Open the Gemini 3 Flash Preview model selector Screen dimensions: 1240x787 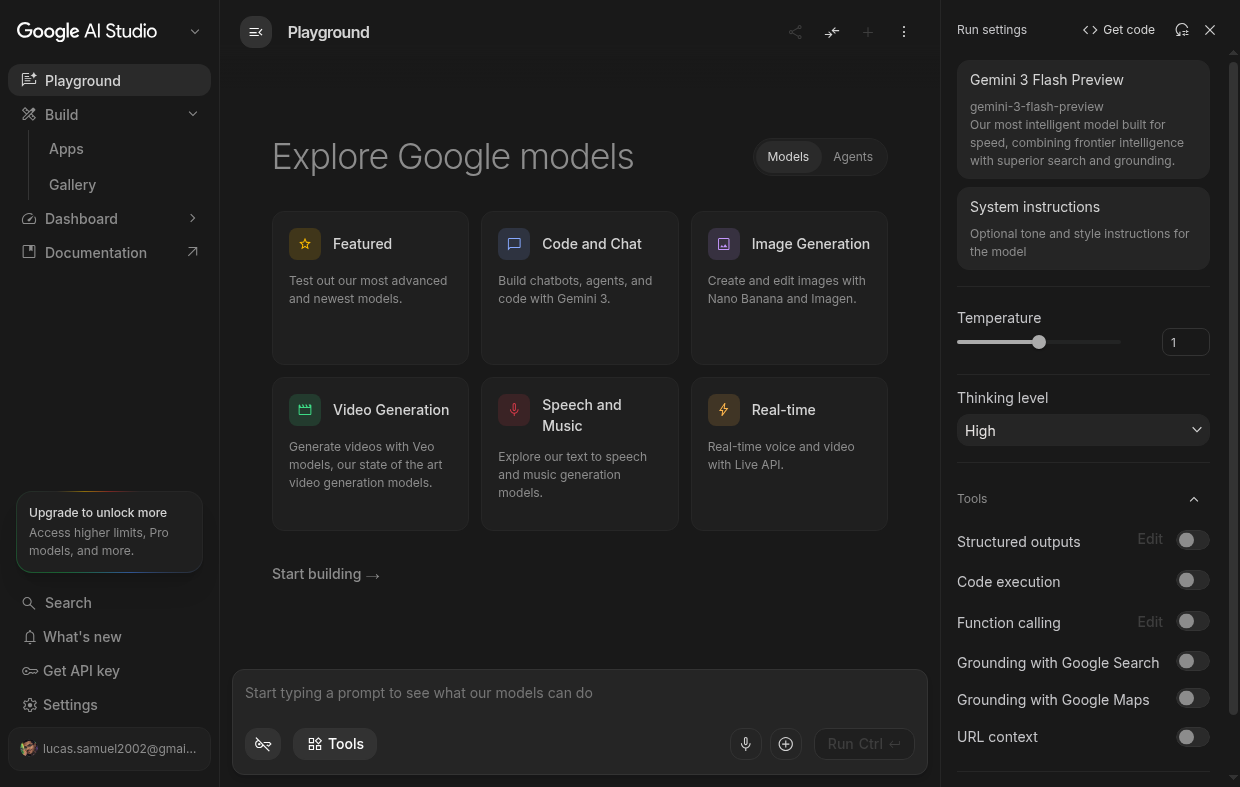[1083, 120]
